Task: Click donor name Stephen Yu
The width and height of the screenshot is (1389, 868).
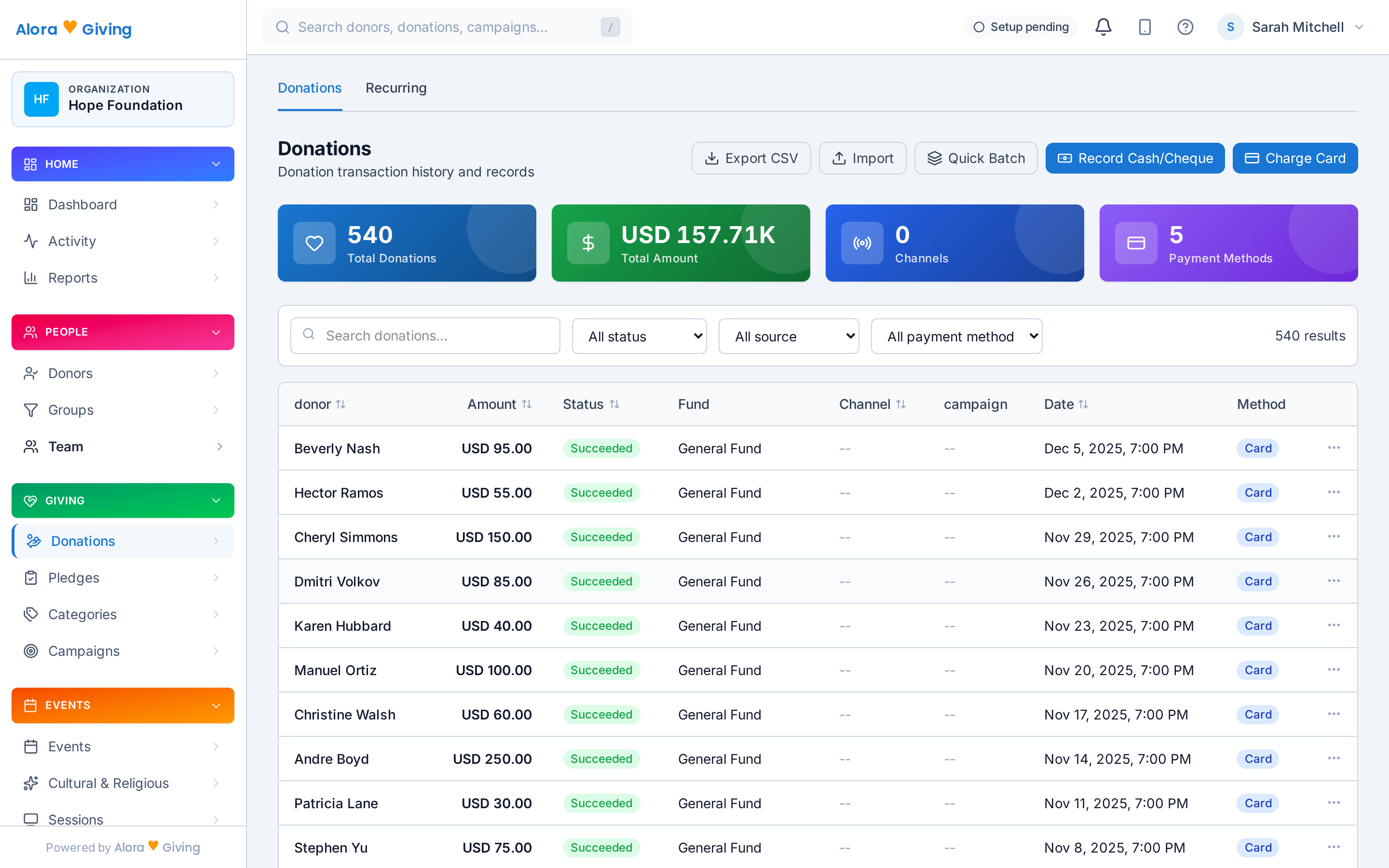Action: 330,847
